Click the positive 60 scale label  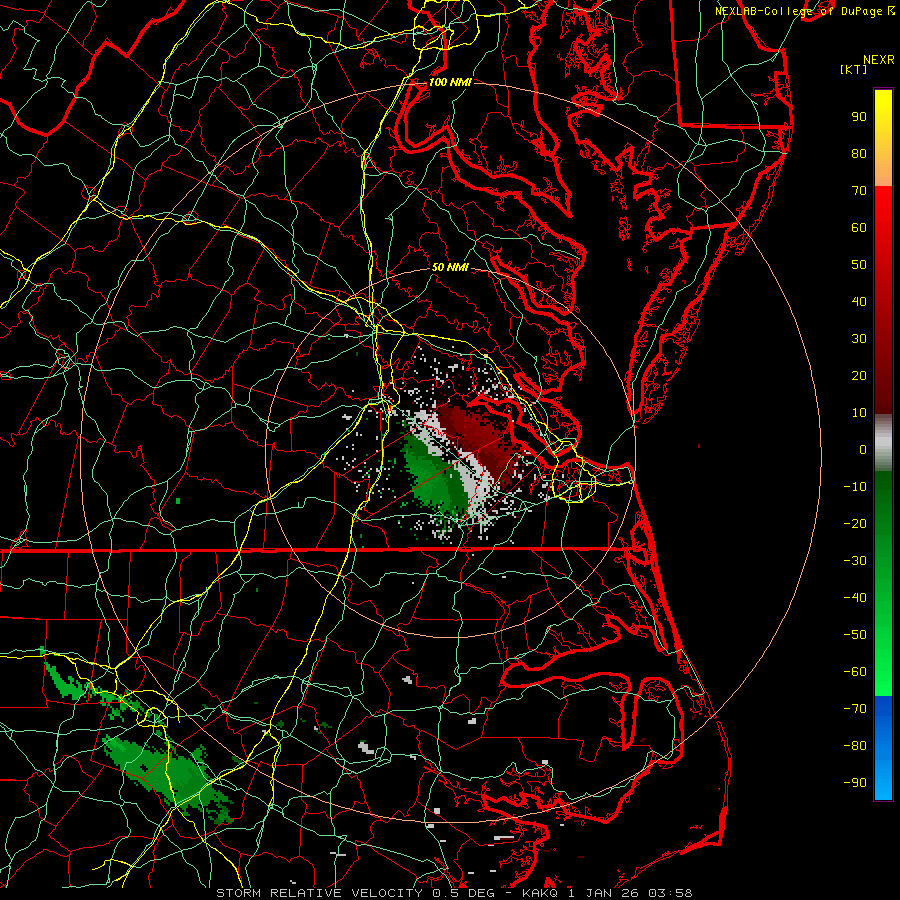click(859, 227)
